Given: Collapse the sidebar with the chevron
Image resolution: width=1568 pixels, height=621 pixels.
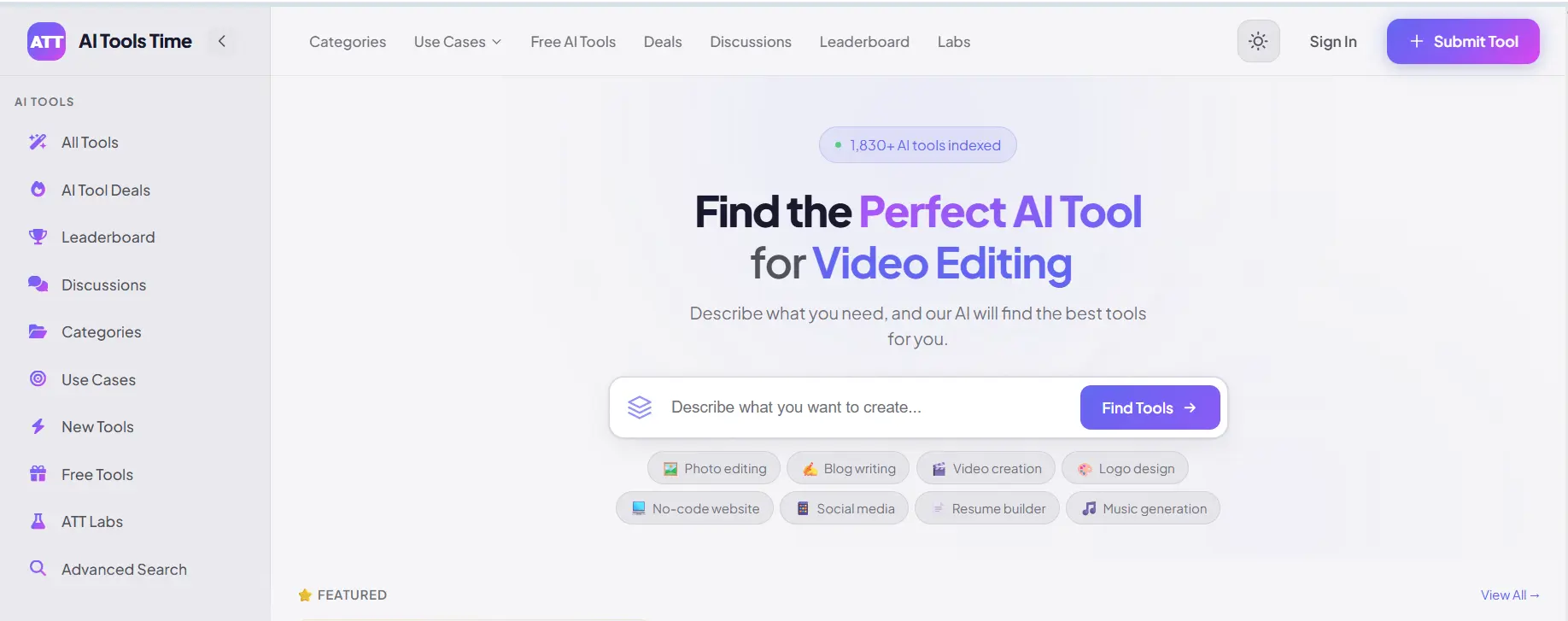Looking at the screenshot, I should (x=221, y=41).
